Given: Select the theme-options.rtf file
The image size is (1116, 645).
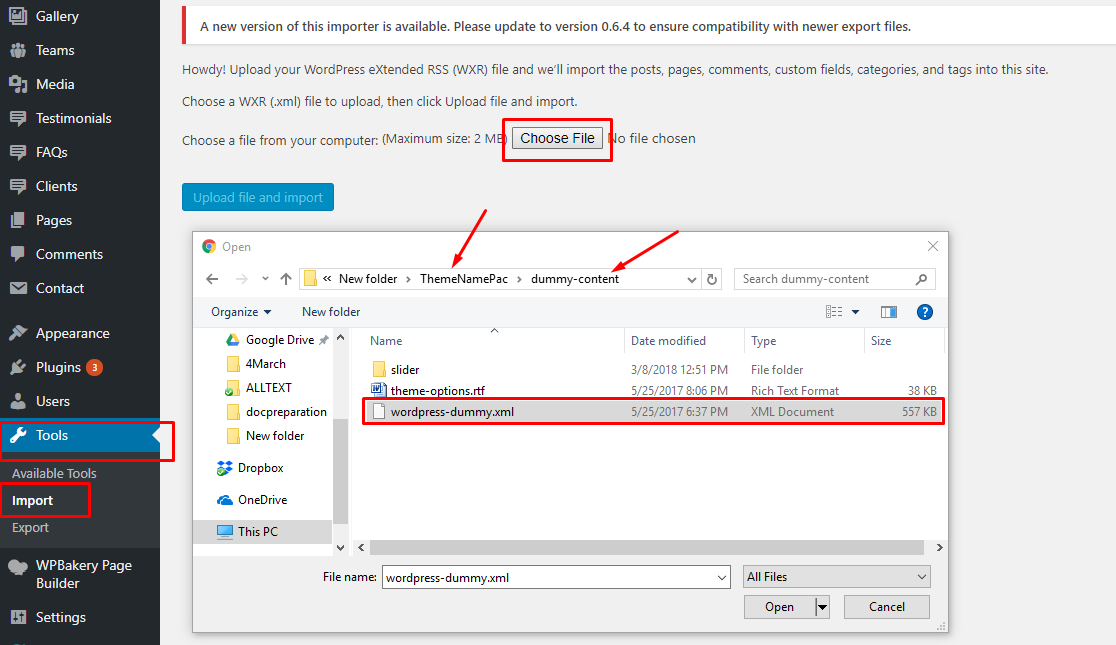Looking at the screenshot, I should 437,391.
